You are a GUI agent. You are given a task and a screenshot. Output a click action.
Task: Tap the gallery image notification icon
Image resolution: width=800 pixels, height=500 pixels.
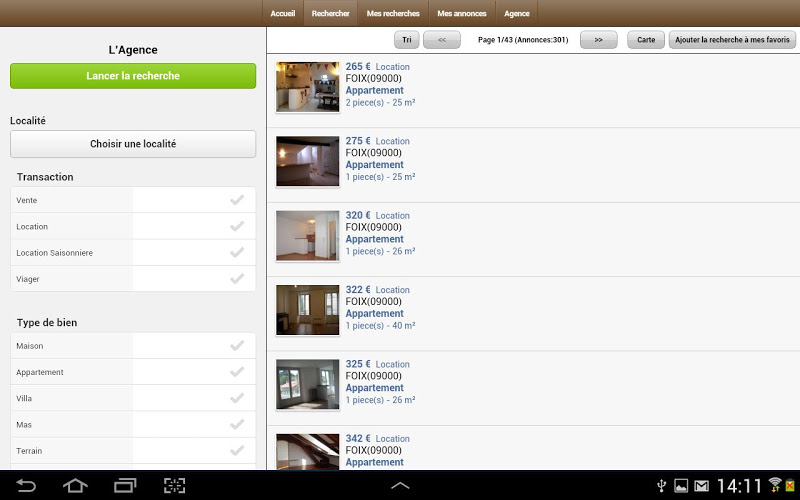681,485
